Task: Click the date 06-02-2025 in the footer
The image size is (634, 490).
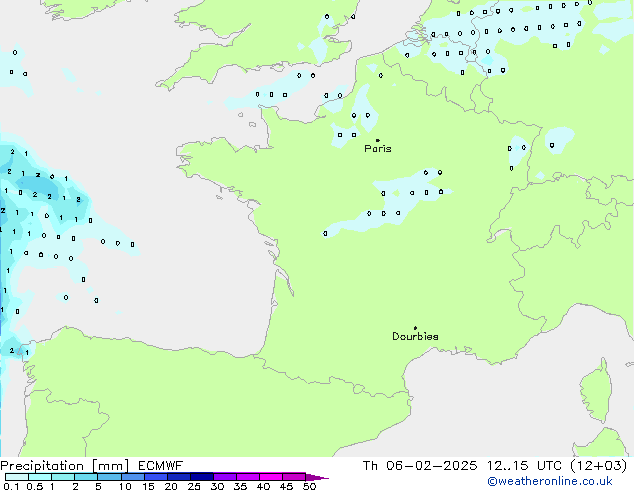Action: [x=431, y=466]
